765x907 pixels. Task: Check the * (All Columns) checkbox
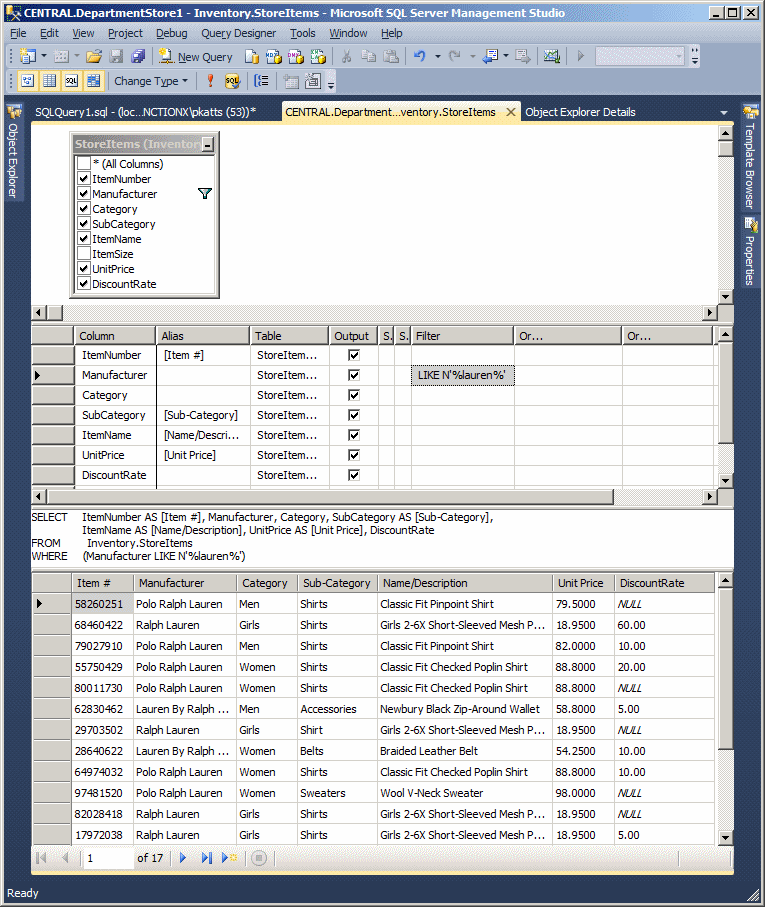click(x=84, y=164)
